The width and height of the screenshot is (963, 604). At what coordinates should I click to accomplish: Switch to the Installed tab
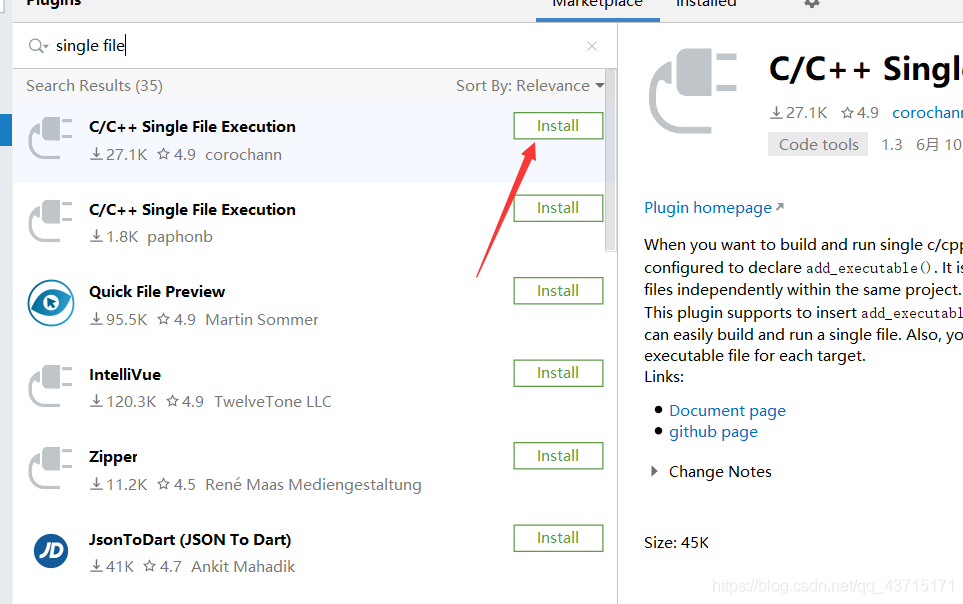tap(706, 4)
